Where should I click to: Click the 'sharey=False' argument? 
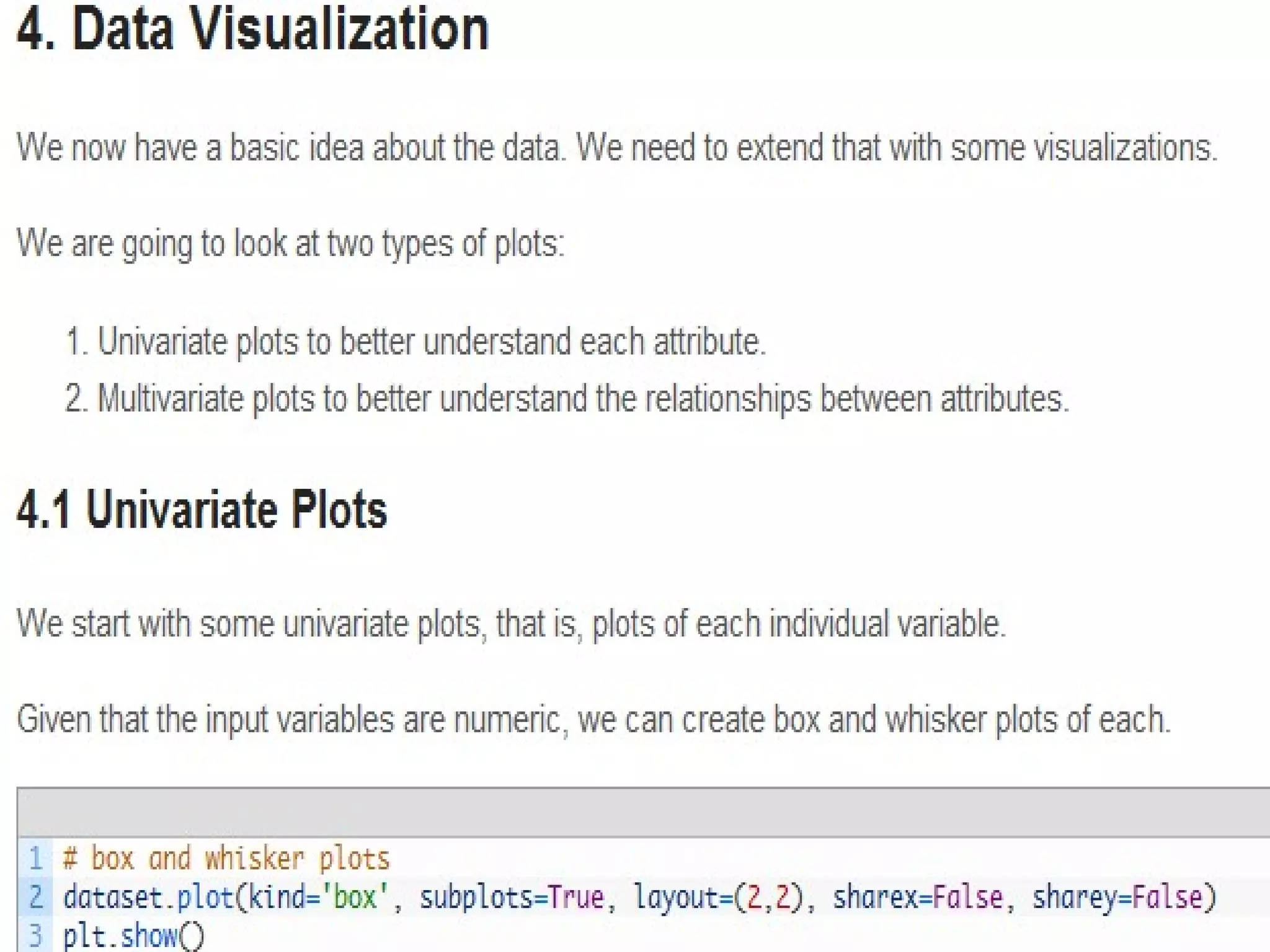click(1117, 897)
